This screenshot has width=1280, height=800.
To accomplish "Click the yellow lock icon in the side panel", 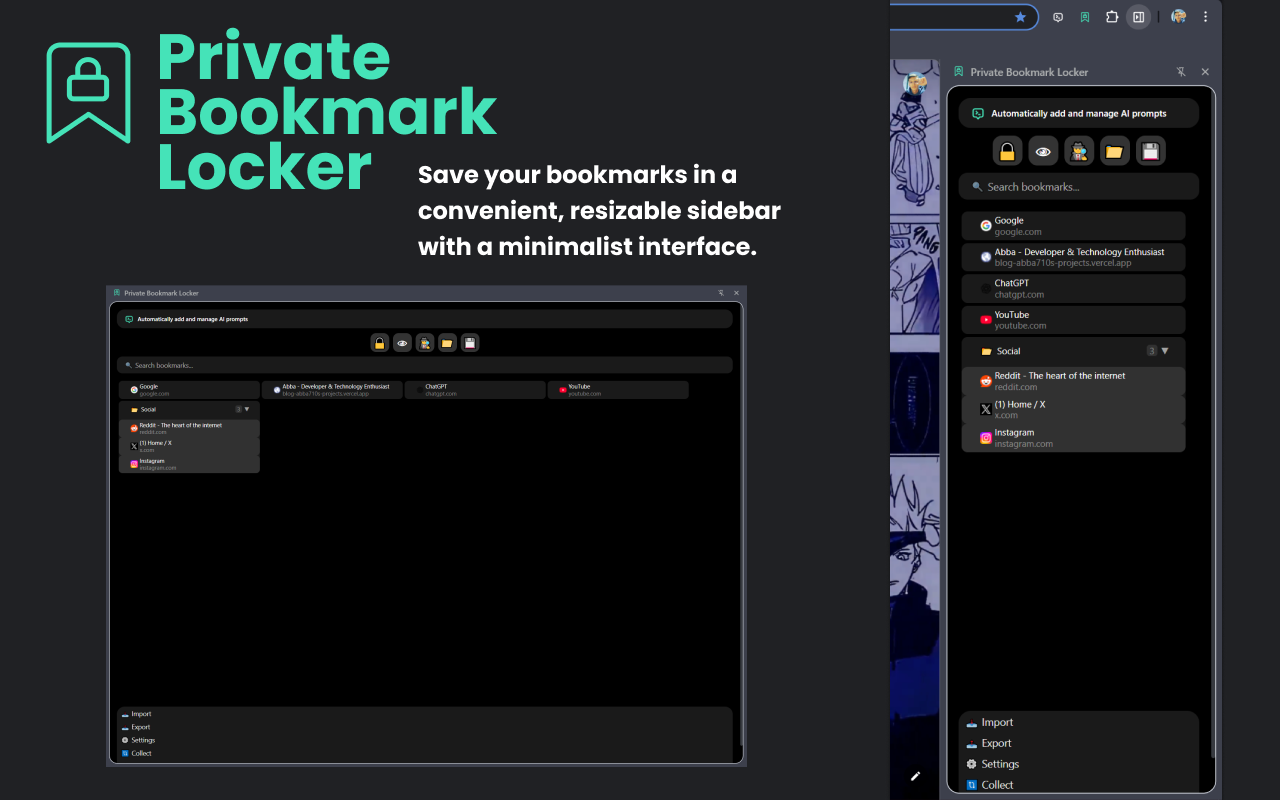I will point(1007,151).
